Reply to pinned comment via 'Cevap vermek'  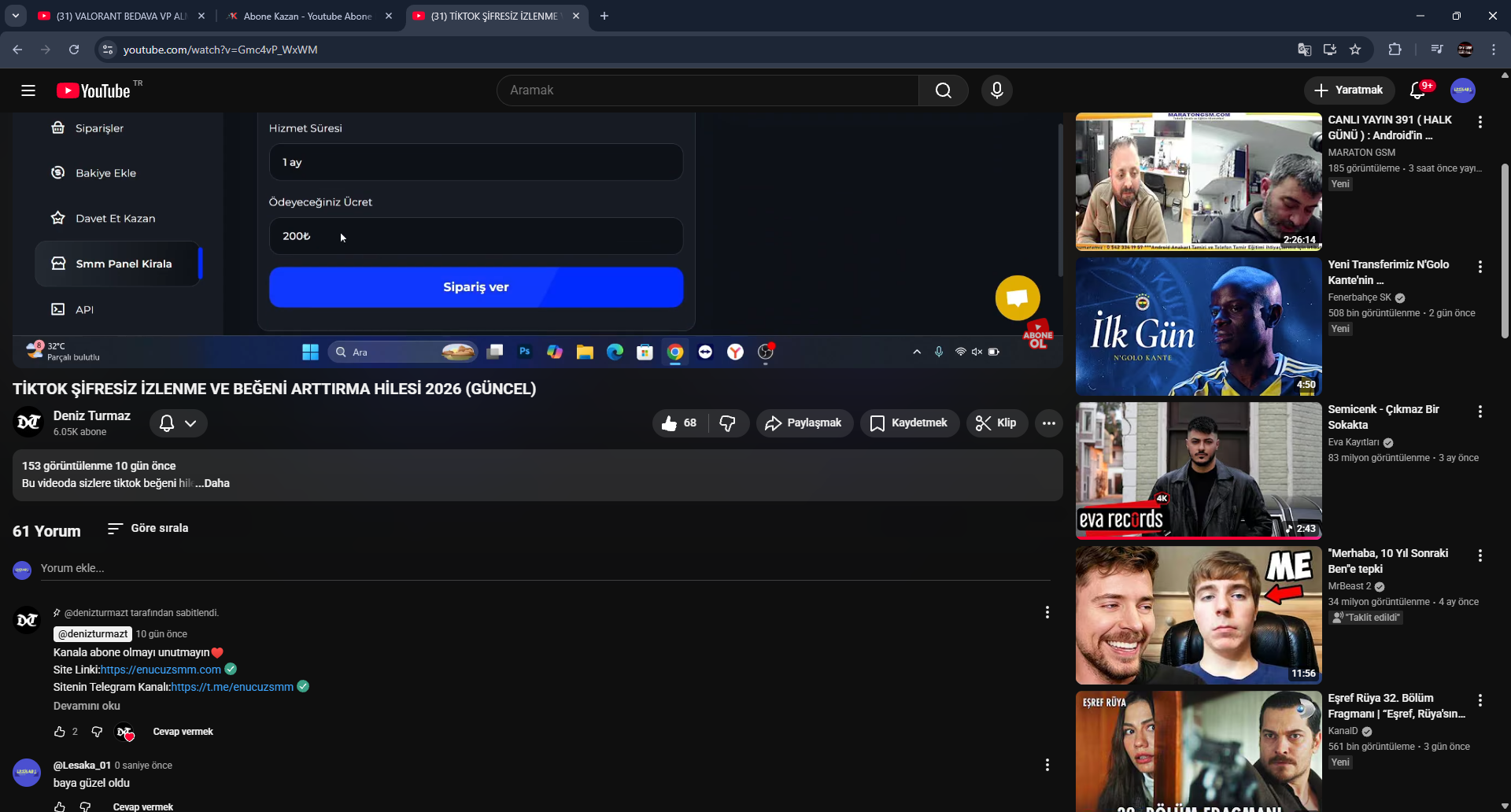pos(183,732)
